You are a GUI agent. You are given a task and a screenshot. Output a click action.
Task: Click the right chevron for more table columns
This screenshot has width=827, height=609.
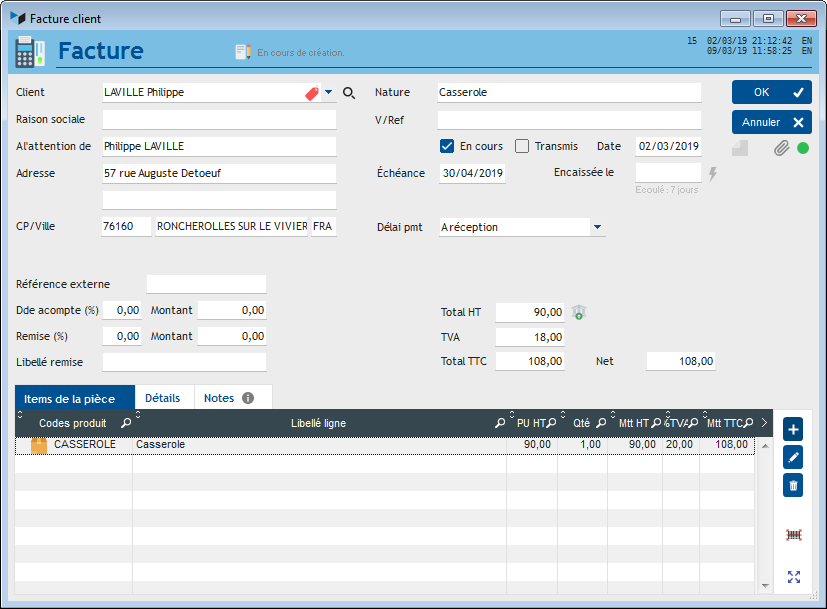765,423
